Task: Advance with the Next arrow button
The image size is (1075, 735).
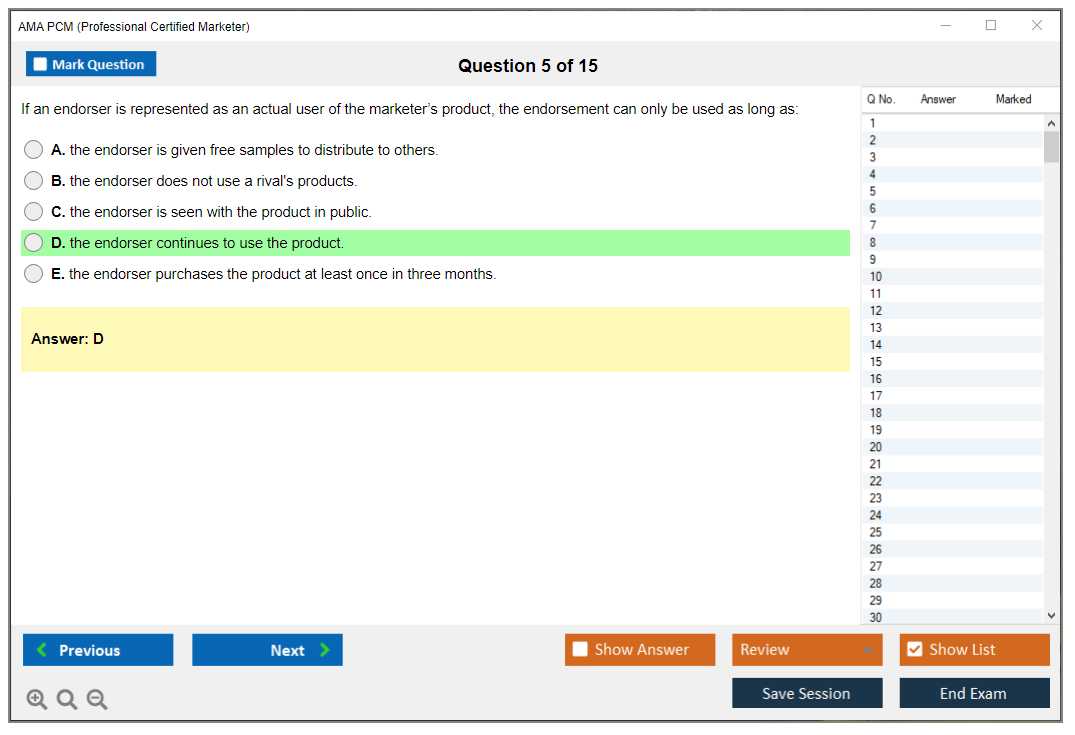Action: click(267, 650)
